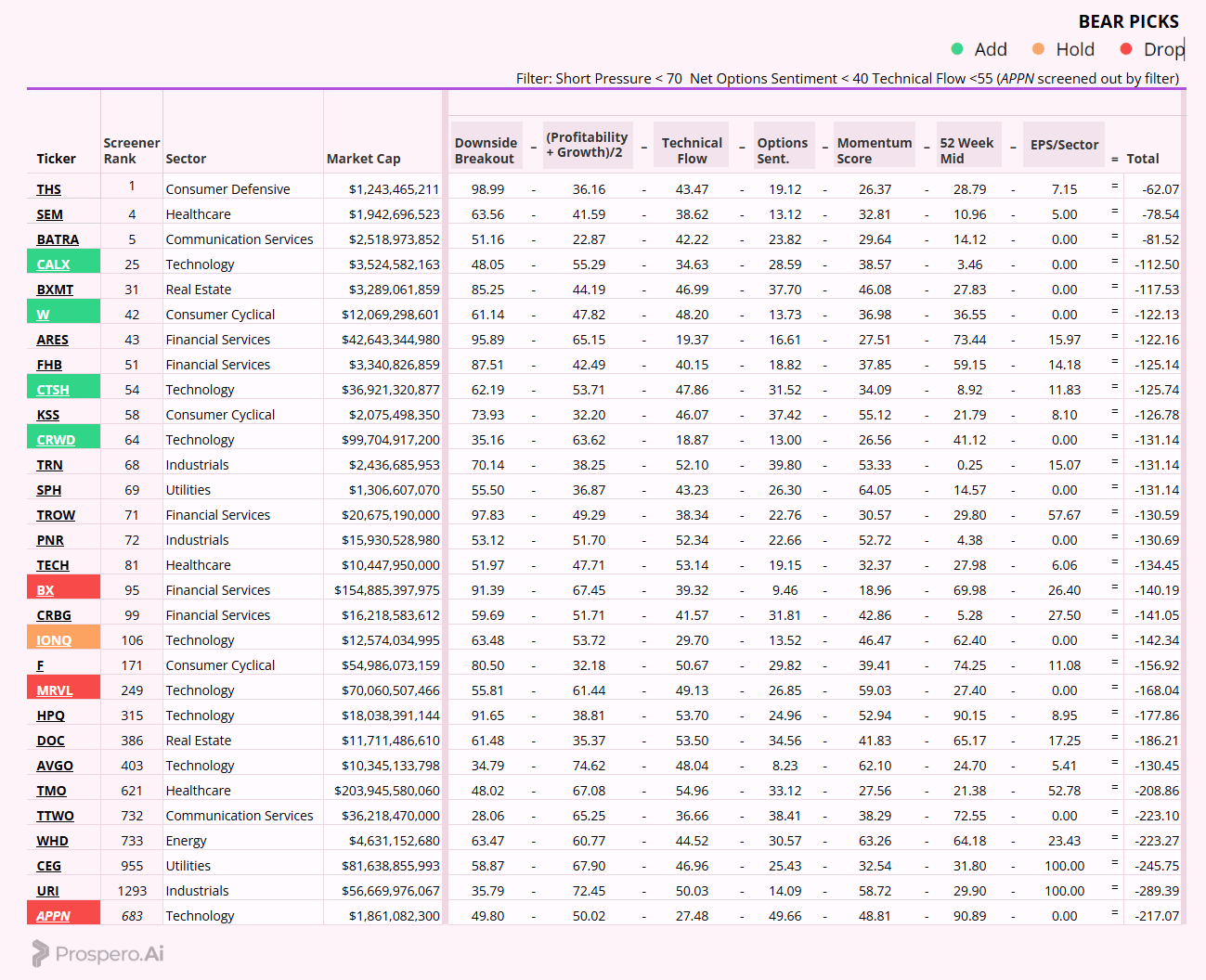1206x980 pixels.
Task: Open the CEG ticker link
Action: (49, 866)
